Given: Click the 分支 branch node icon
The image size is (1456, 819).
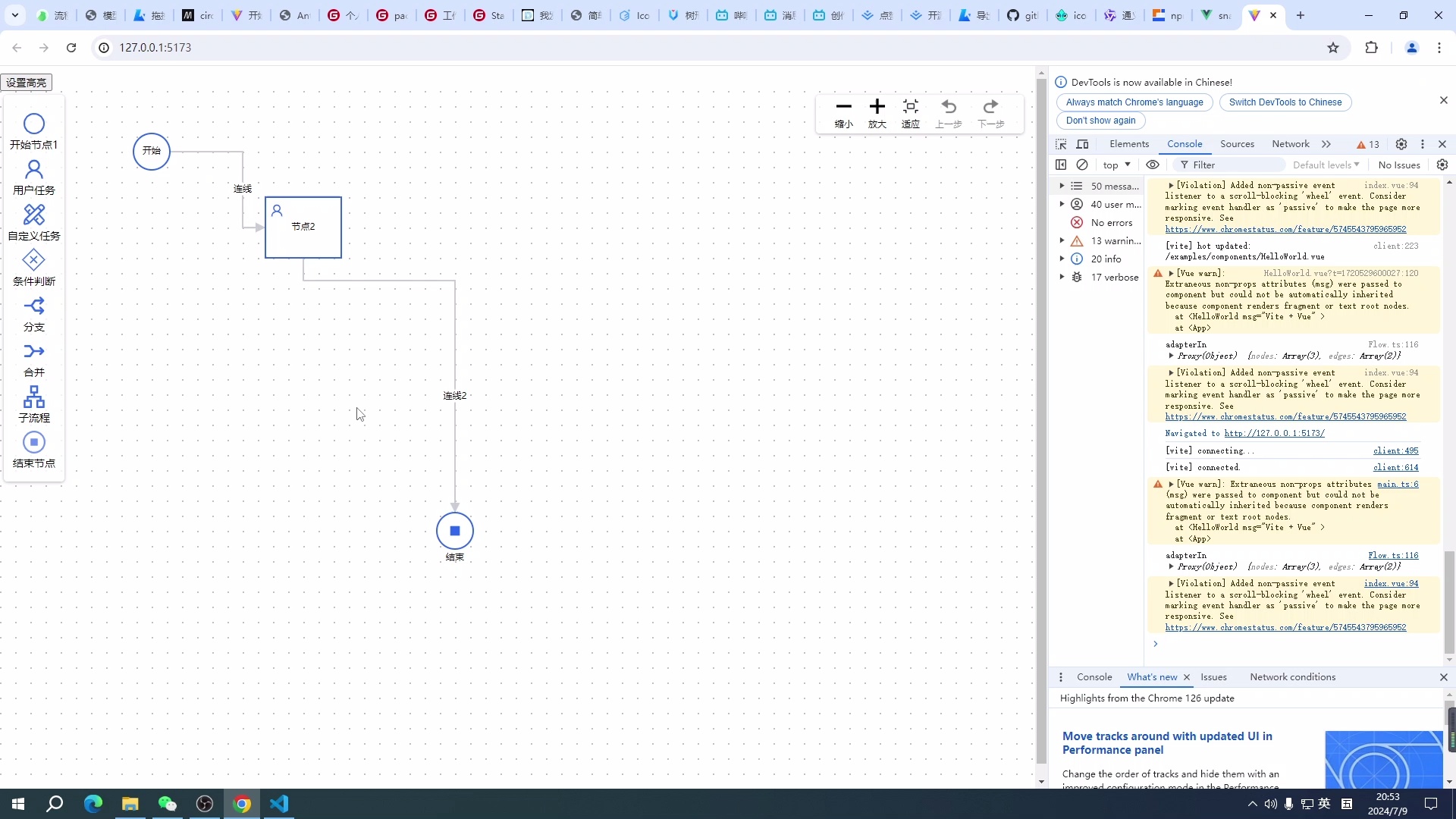Looking at the screenshot, I should (x=34, y=306).
